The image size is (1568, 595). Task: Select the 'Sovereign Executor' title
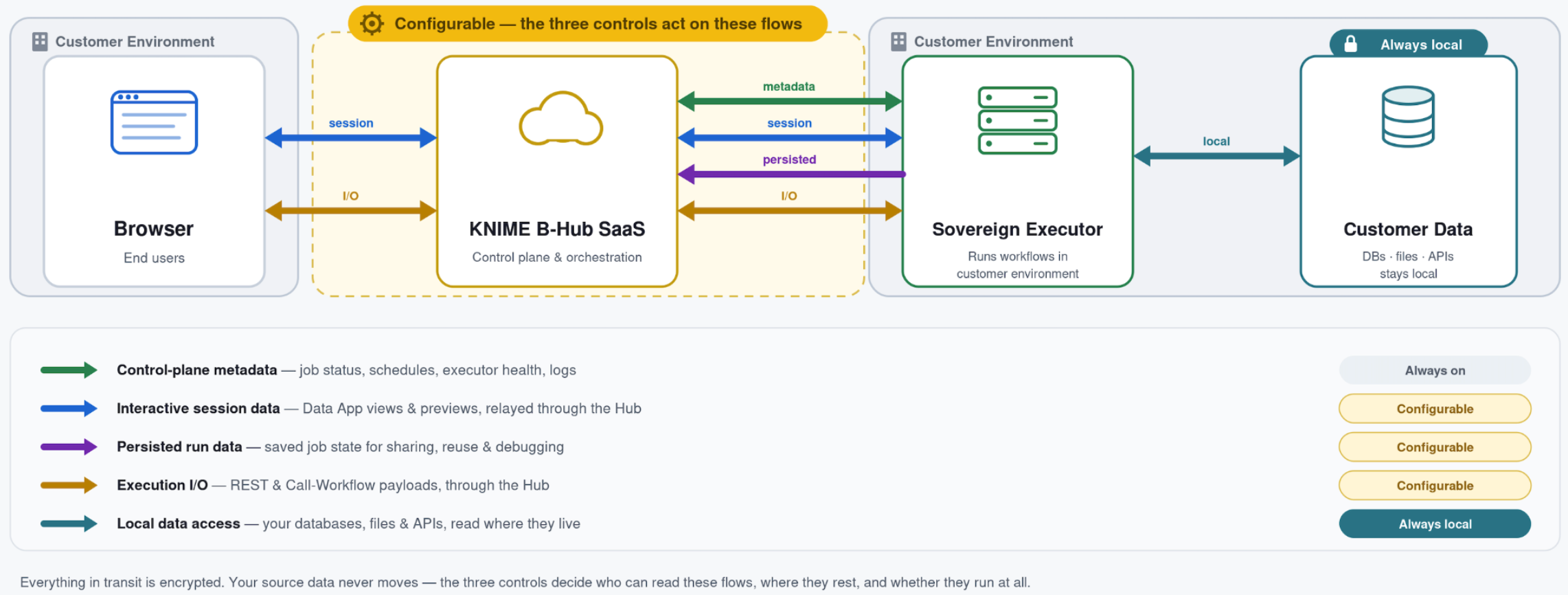click(x=1017, y=229)
